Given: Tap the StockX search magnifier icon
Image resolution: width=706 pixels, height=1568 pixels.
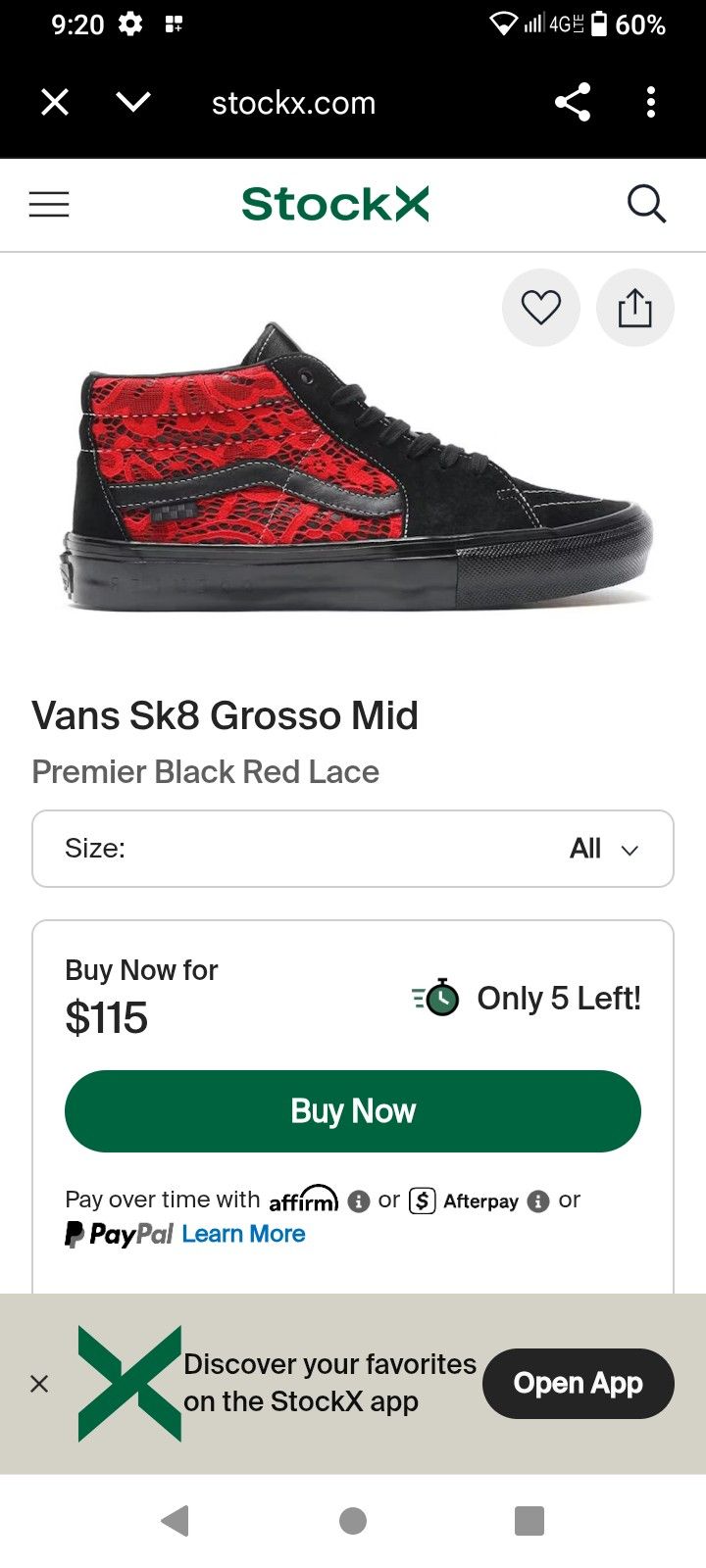Looking at the screenshot, I should click(646, 204).
